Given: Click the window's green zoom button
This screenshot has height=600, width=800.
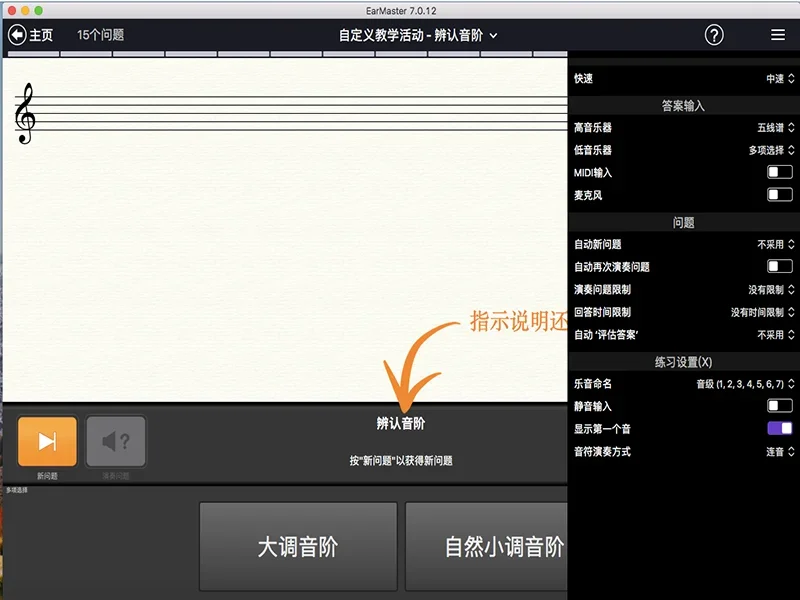Looking at the screenshot, I should coord(38,10).
